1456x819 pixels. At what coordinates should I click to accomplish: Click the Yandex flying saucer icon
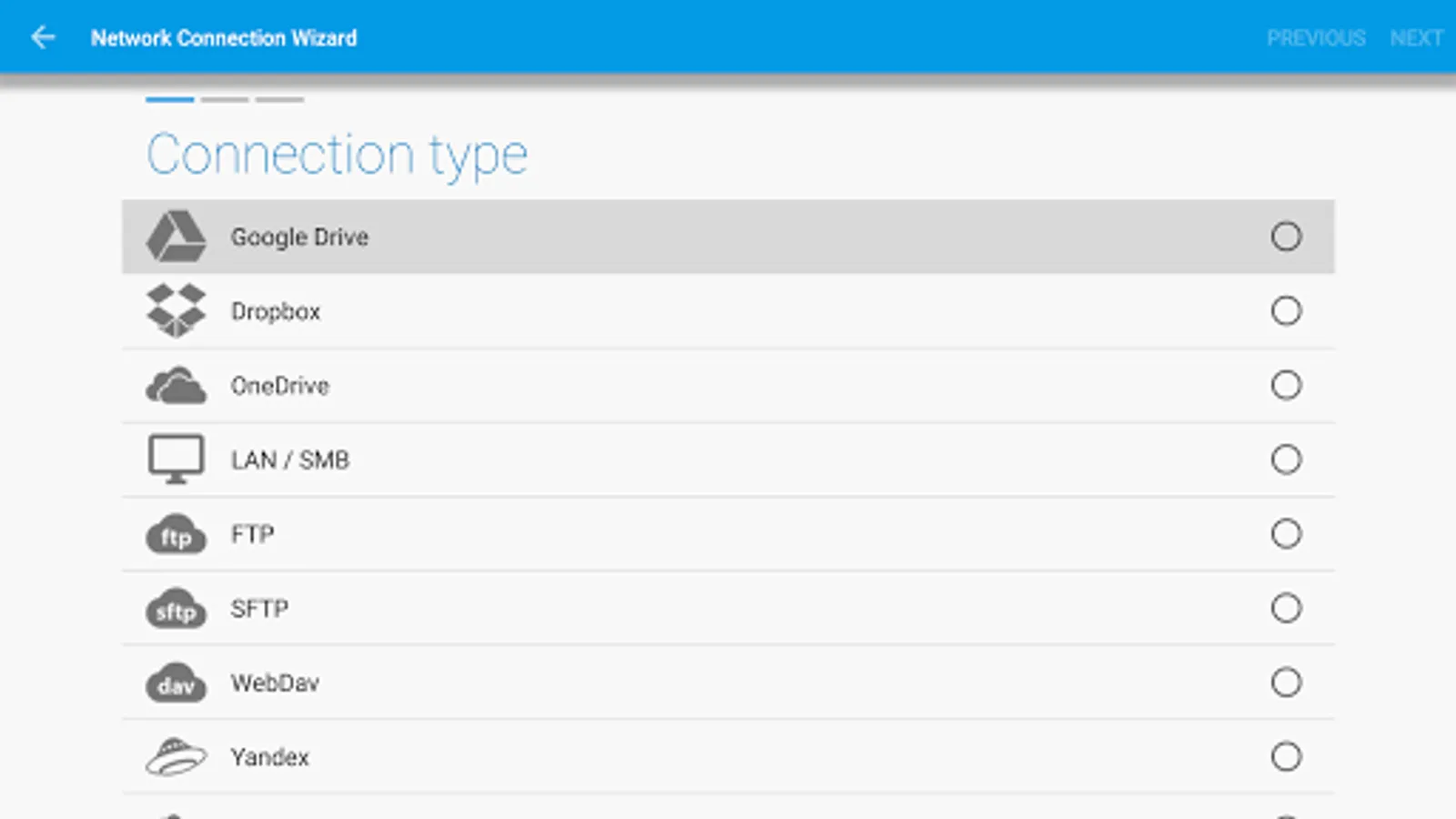176,757
